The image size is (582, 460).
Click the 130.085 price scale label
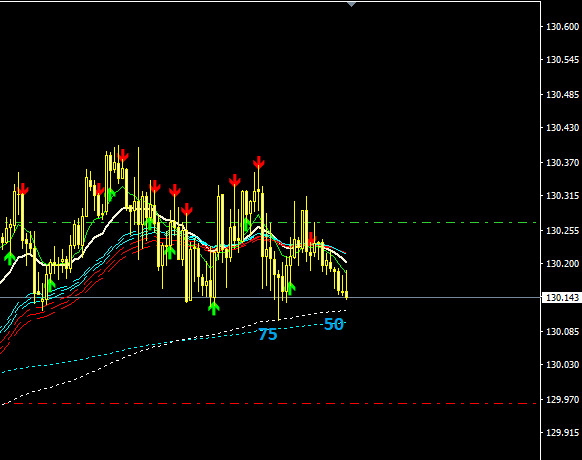pos(562,332)
